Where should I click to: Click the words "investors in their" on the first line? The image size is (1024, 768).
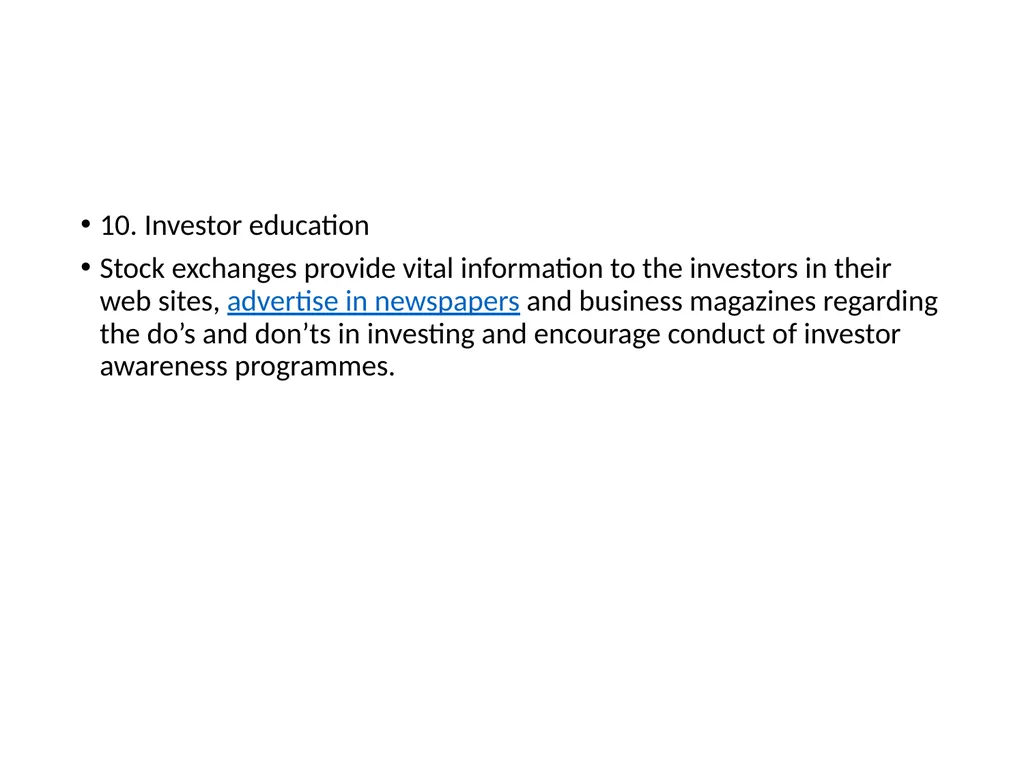(x=790, y=268)
